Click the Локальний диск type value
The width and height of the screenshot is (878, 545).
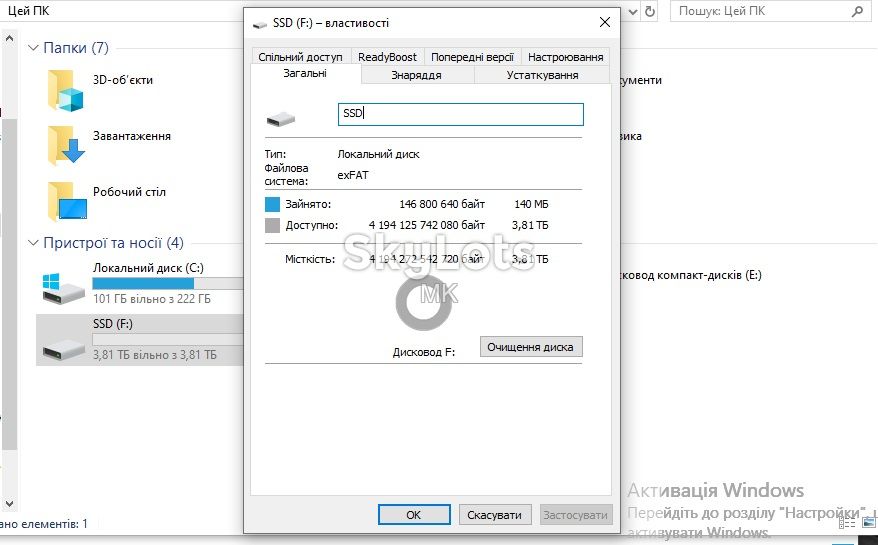pyautogui.click(x=379, y=154)
